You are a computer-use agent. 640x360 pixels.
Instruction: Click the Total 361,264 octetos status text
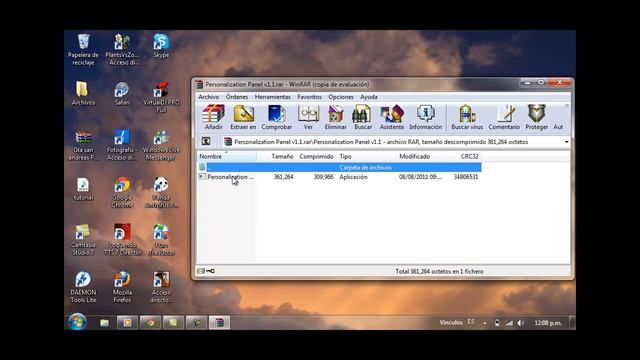click(x=439, y=271)
